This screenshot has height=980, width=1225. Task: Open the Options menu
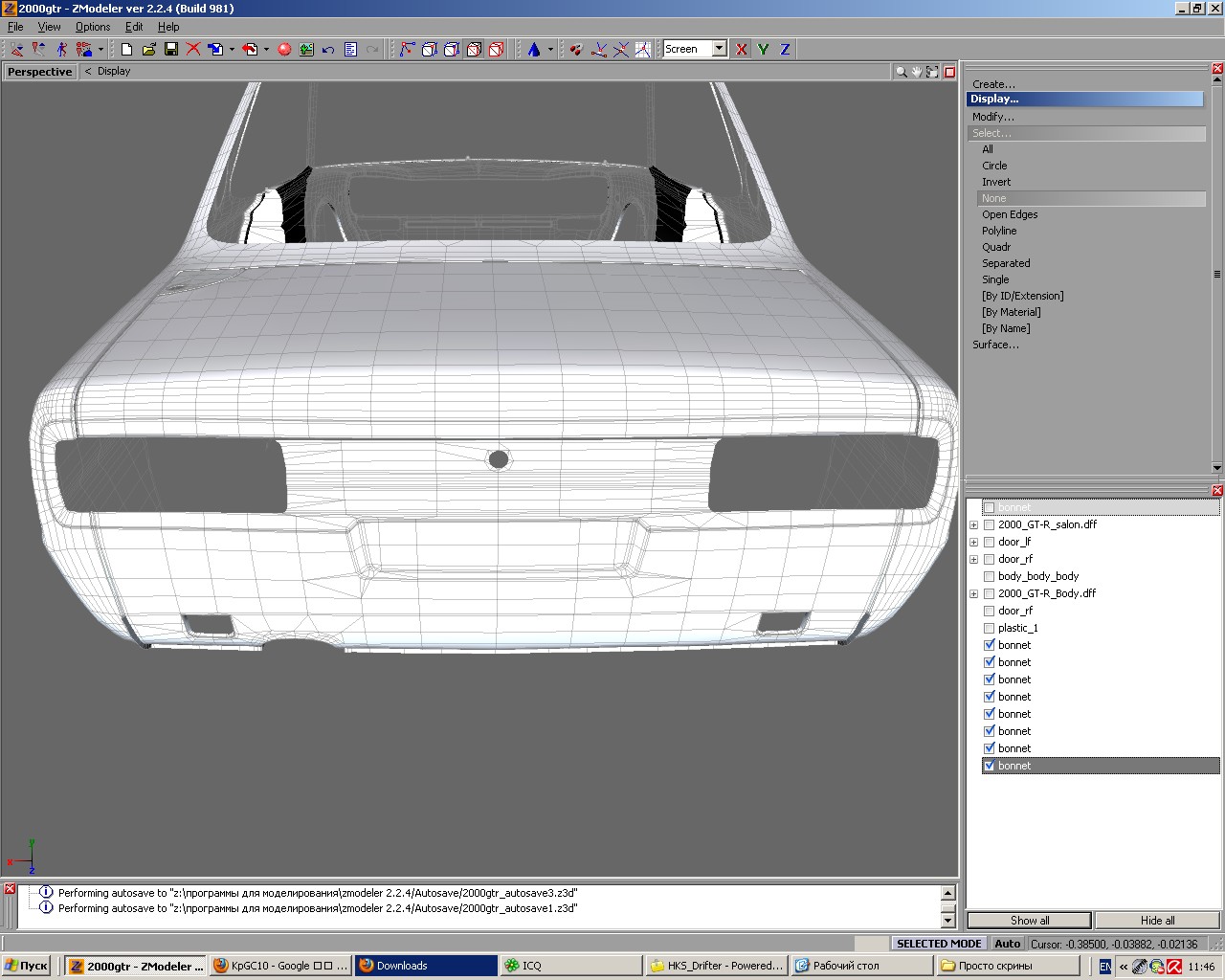click(x=93, y=27)
